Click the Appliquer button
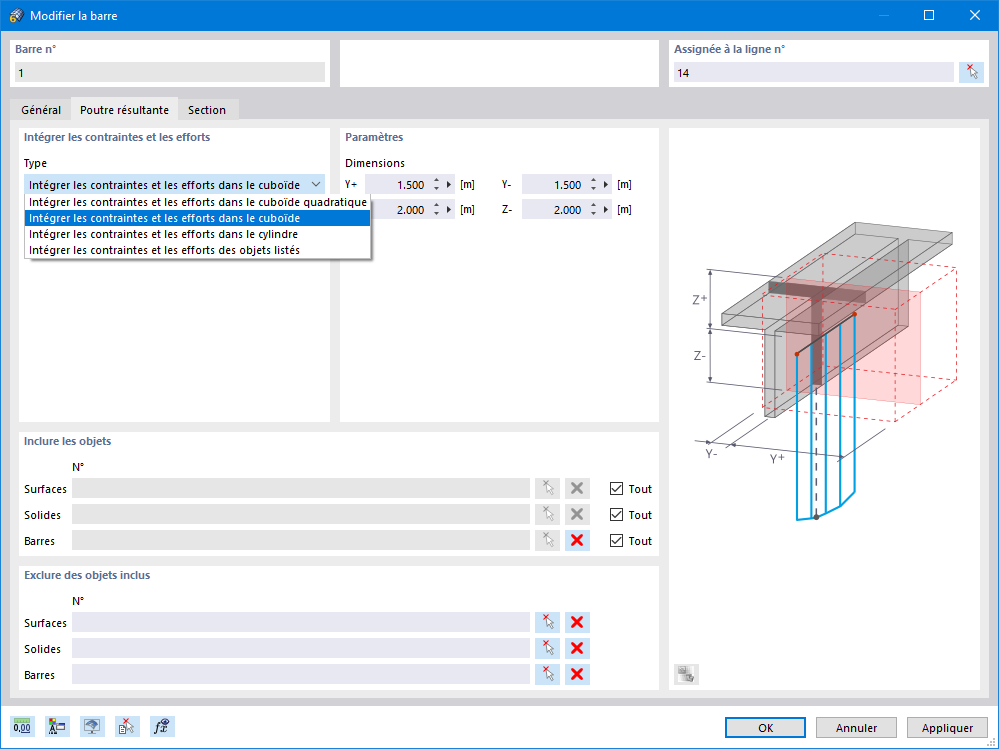The width and height of the screenshot is (999, 749). tap(947, 727)
